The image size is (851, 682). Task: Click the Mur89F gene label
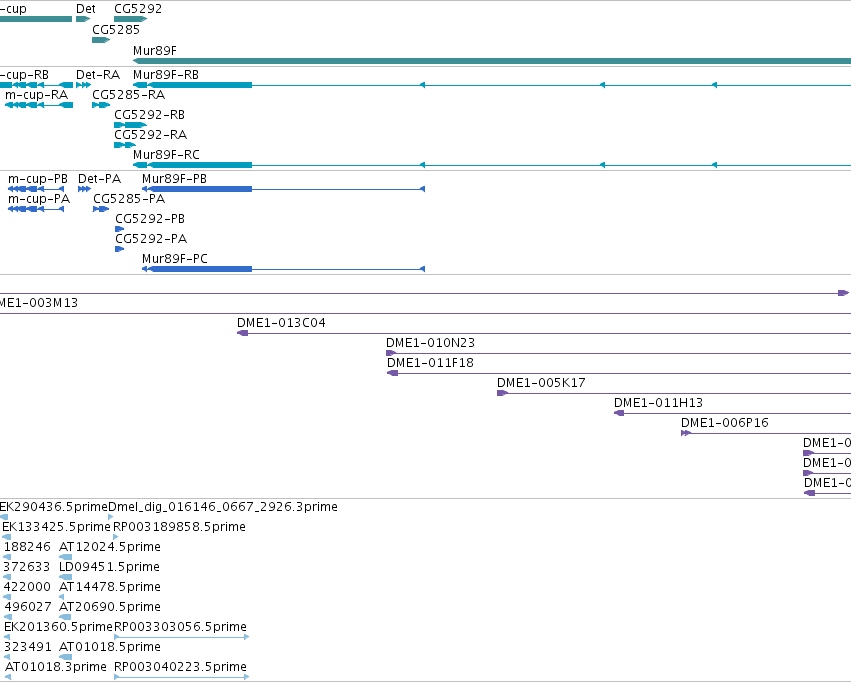155,50
